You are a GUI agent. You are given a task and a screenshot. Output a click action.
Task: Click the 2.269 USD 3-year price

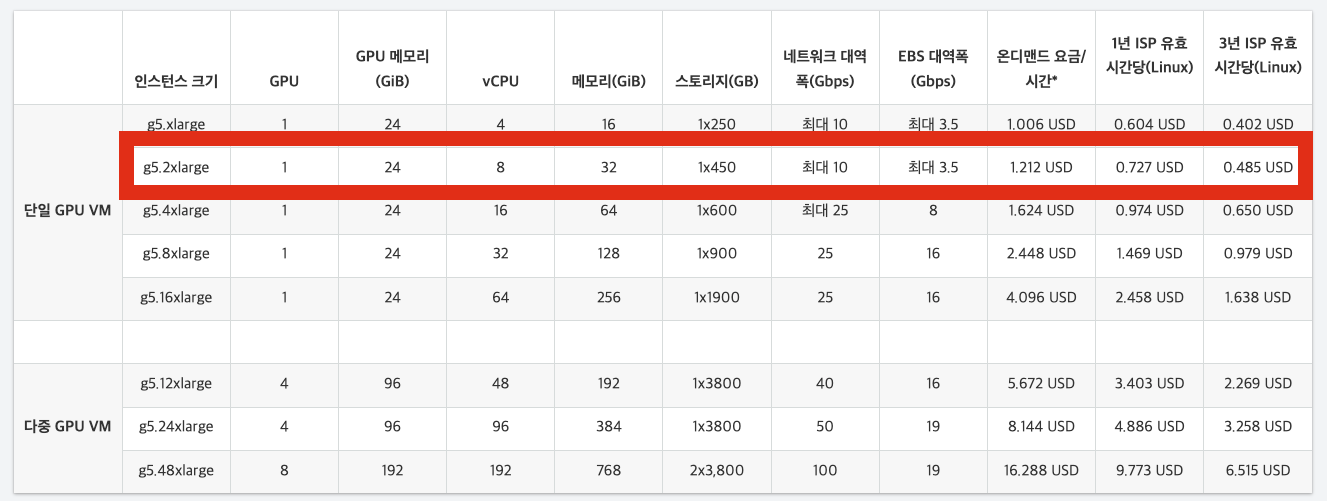click(1257, 383)
